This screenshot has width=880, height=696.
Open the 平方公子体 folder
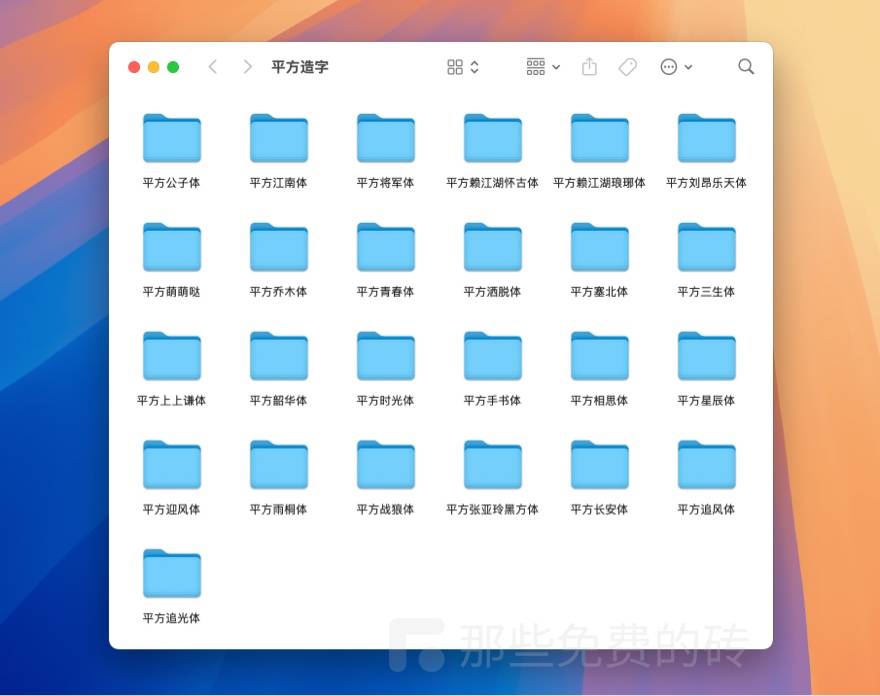172,138
